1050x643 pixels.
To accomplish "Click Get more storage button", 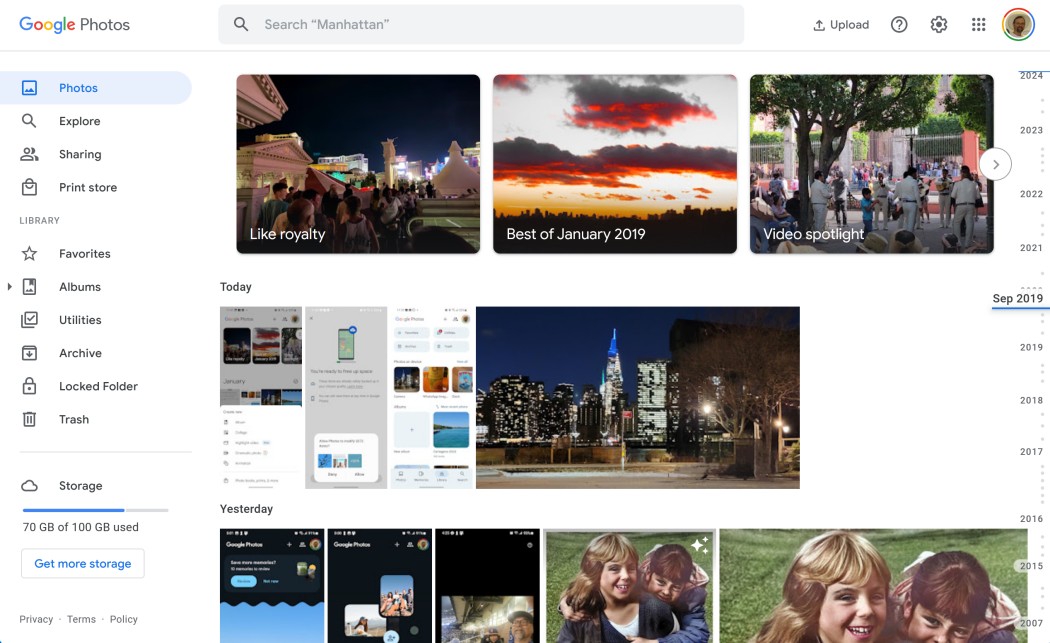I will coord(83,563).
